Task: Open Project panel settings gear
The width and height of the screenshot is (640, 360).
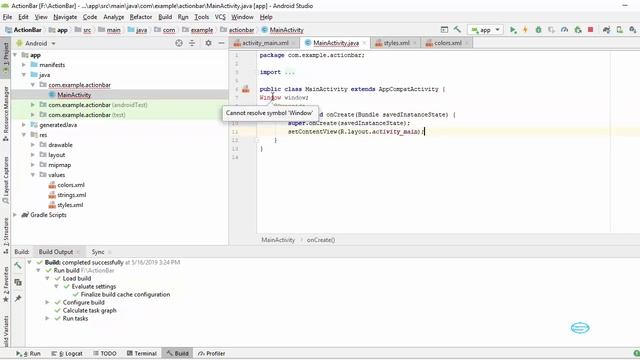Action: click(208, 43)
